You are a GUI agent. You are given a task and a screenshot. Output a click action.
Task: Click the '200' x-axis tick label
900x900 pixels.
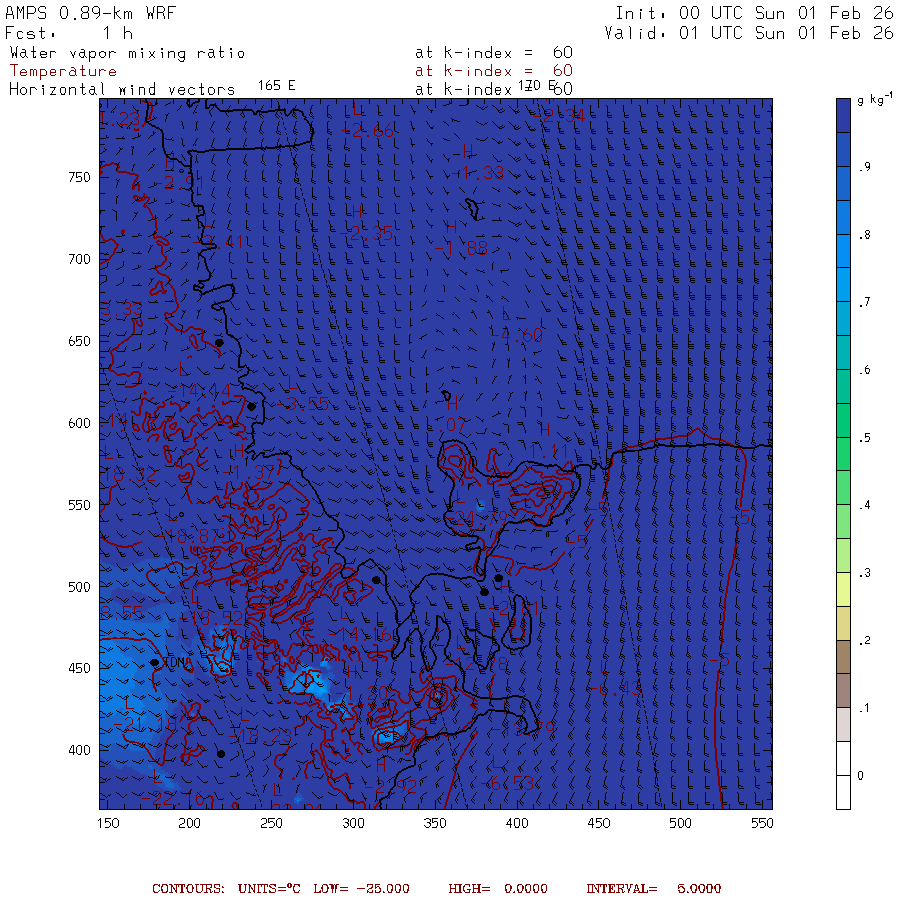coord(189,824)
